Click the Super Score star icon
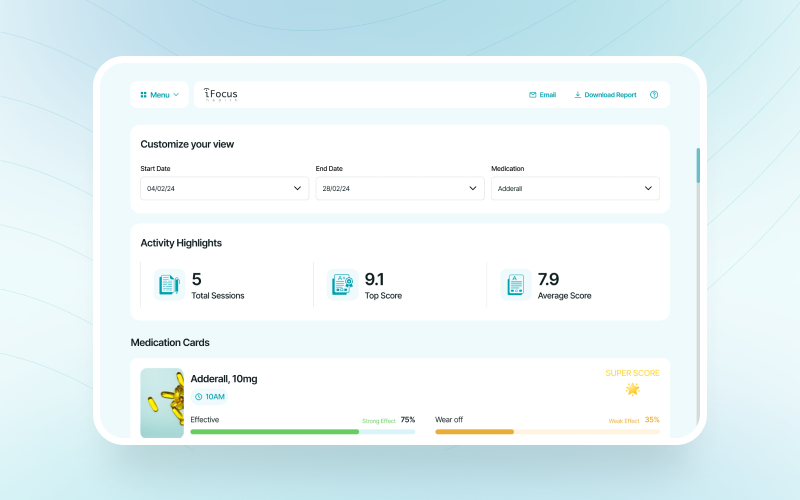Image resolution: width=800 pixels, height=500 pixels. (633, 389)
